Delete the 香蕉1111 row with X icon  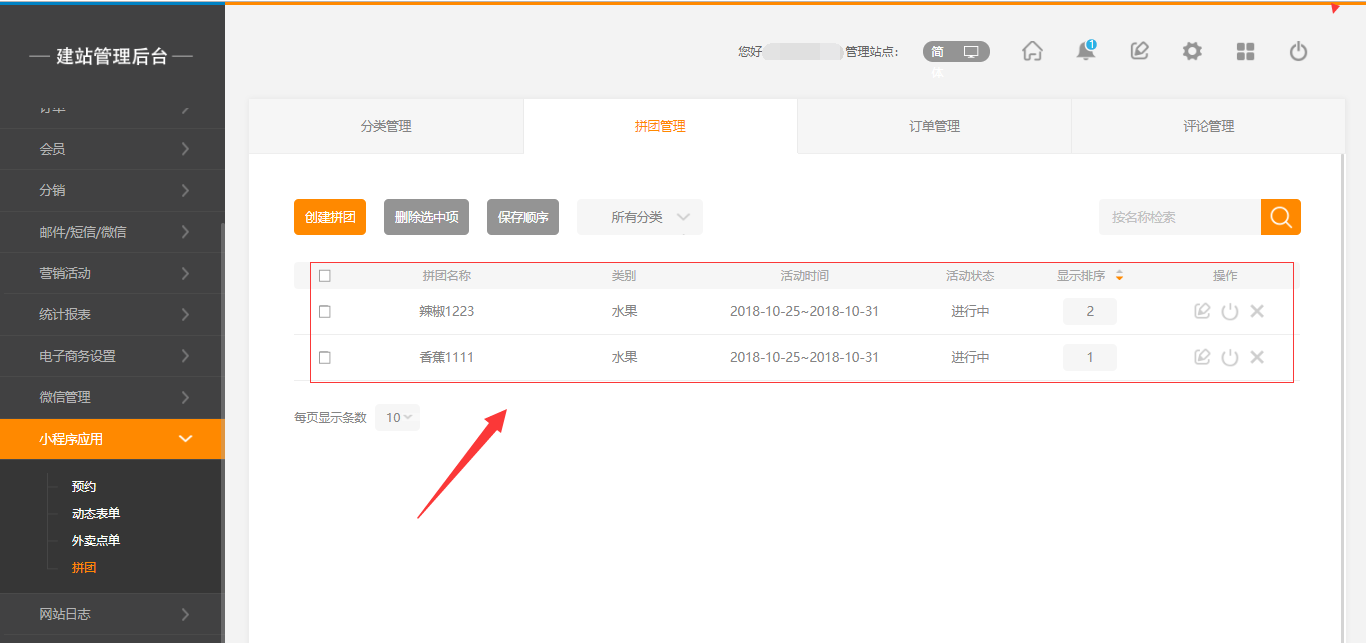[1257, 357]
